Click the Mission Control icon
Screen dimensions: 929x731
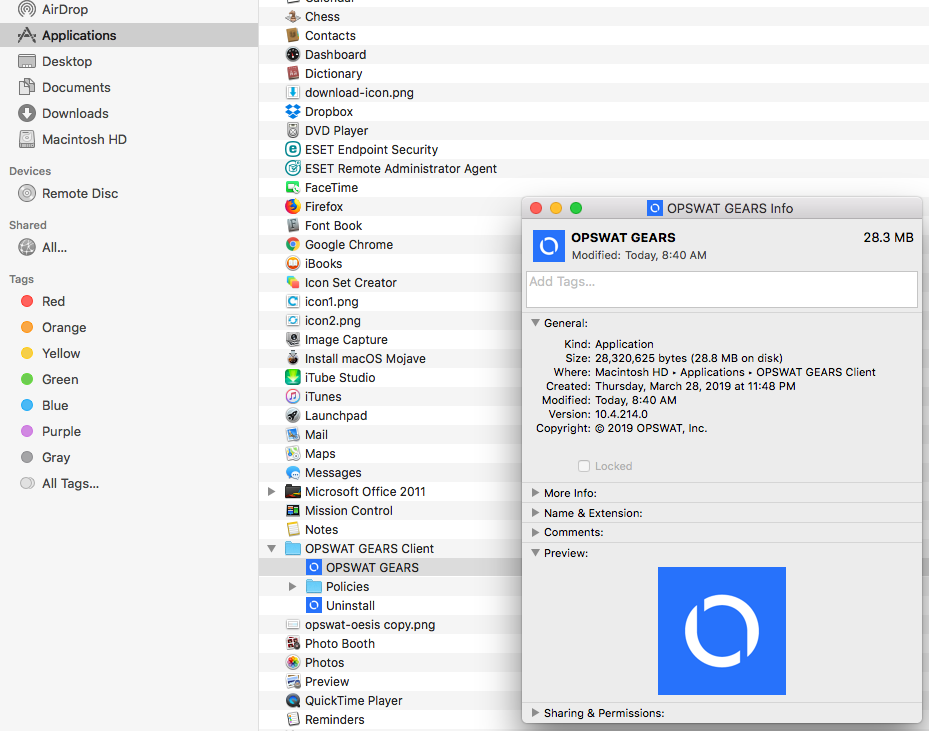click(293, 510)
